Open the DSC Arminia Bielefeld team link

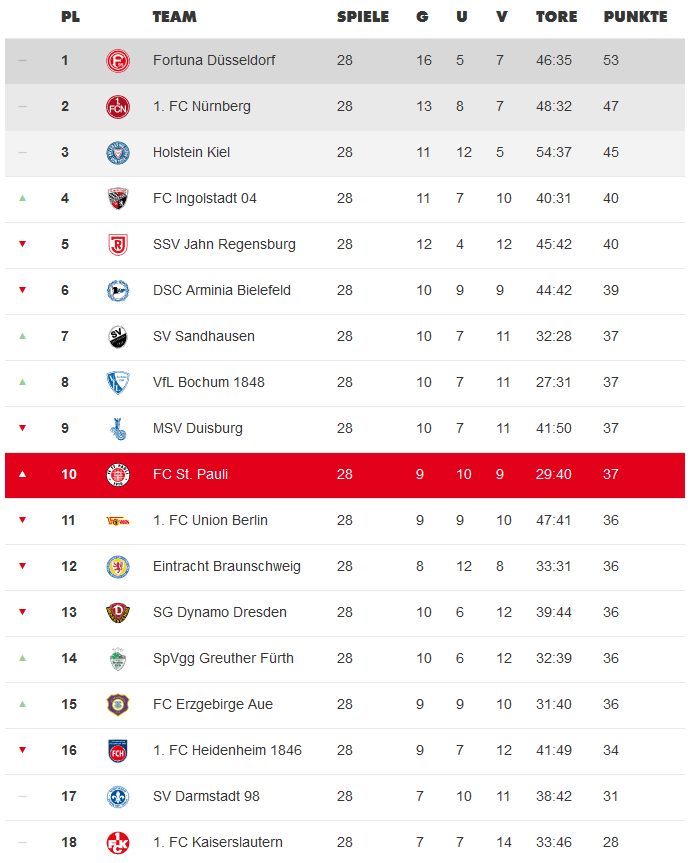tap(222, 291)
